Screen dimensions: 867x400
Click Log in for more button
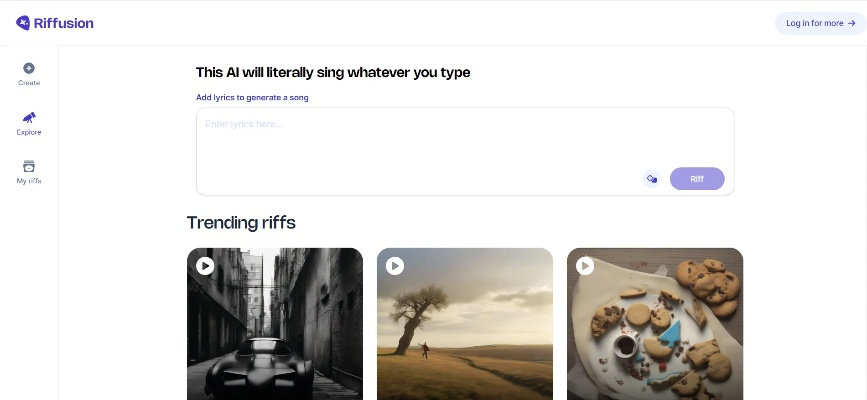(820, 23)
